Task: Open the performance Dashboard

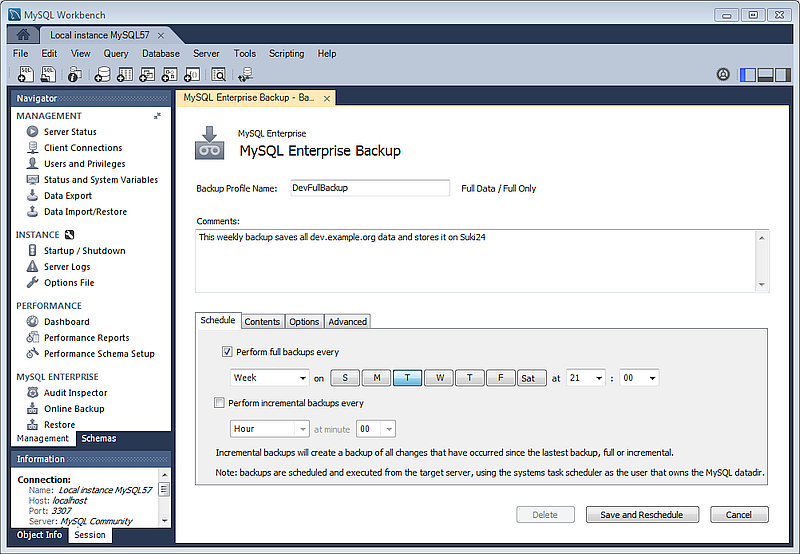Action: 66,321
